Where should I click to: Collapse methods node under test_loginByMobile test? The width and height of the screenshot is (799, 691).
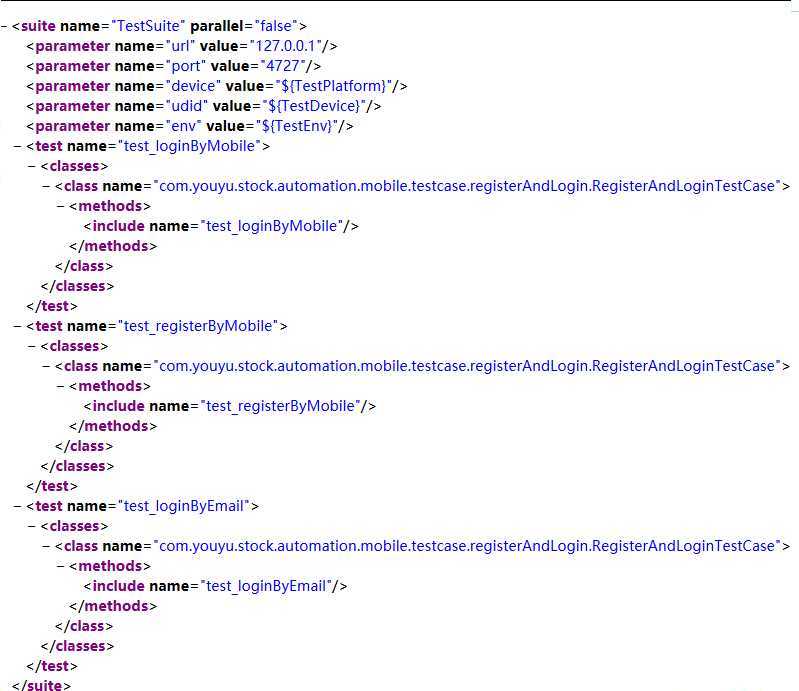pyautogui.click(x=61, y=206)
